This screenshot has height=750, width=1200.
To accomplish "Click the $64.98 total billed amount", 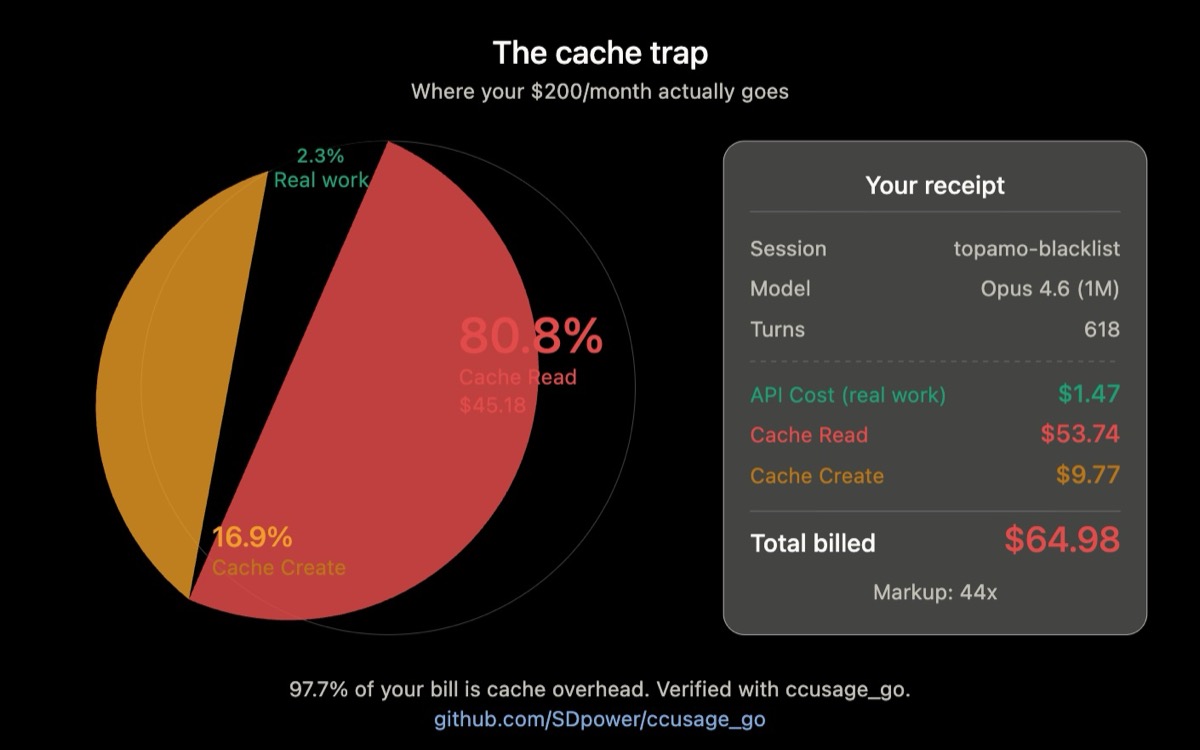I will [x=1061, y=540].
